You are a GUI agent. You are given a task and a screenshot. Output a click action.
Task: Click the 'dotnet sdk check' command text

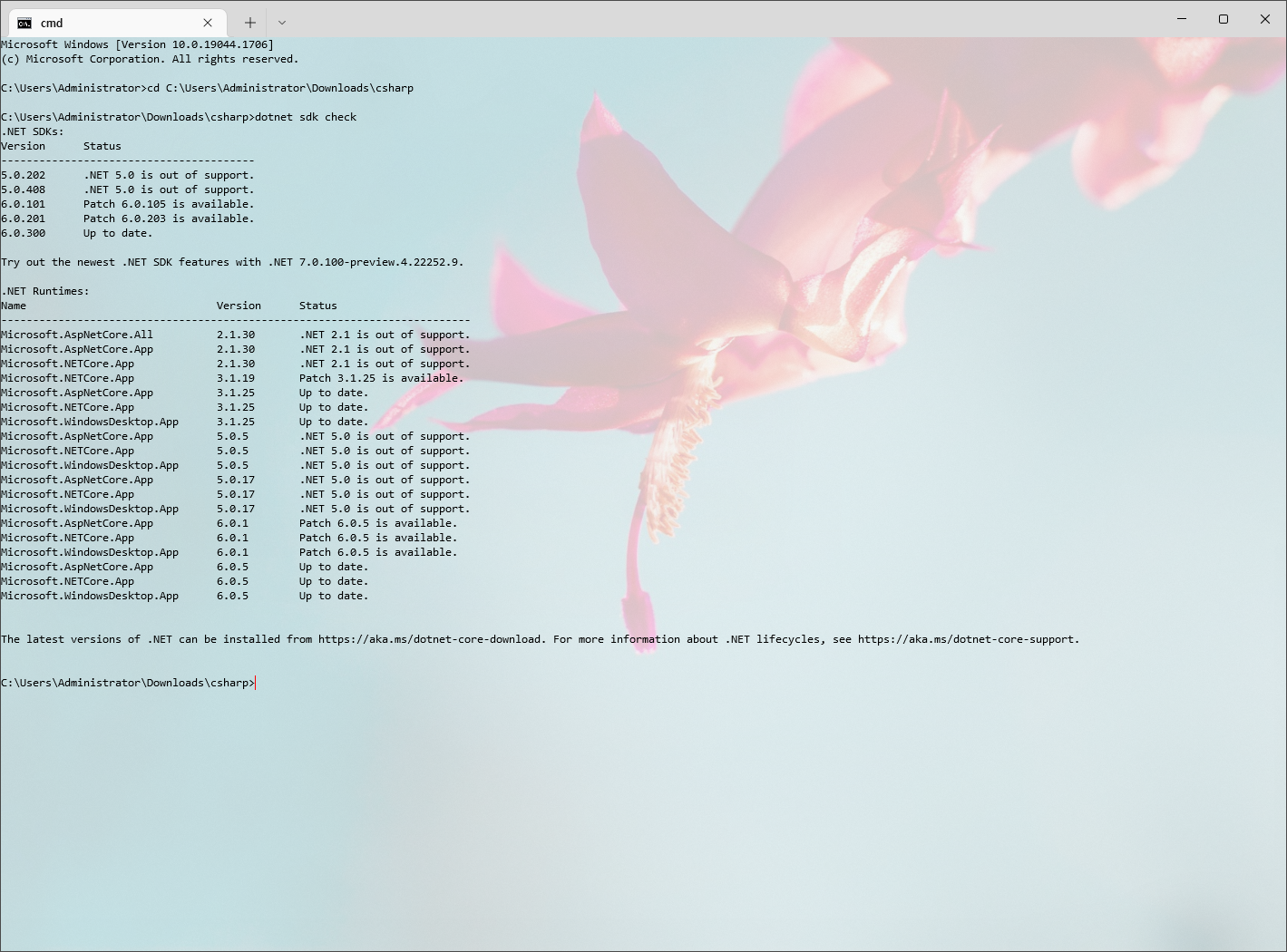pyautogui.click(x=306, y=117)
